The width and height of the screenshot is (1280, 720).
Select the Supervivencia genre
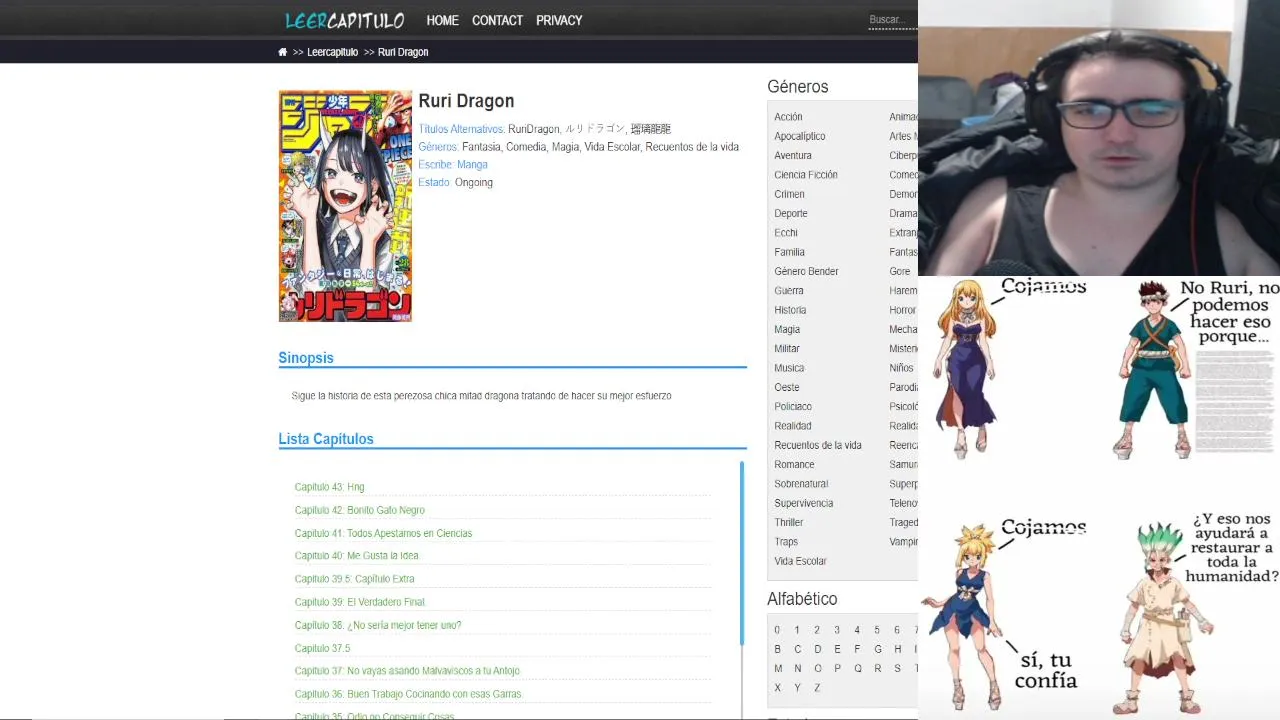point(803,503)
